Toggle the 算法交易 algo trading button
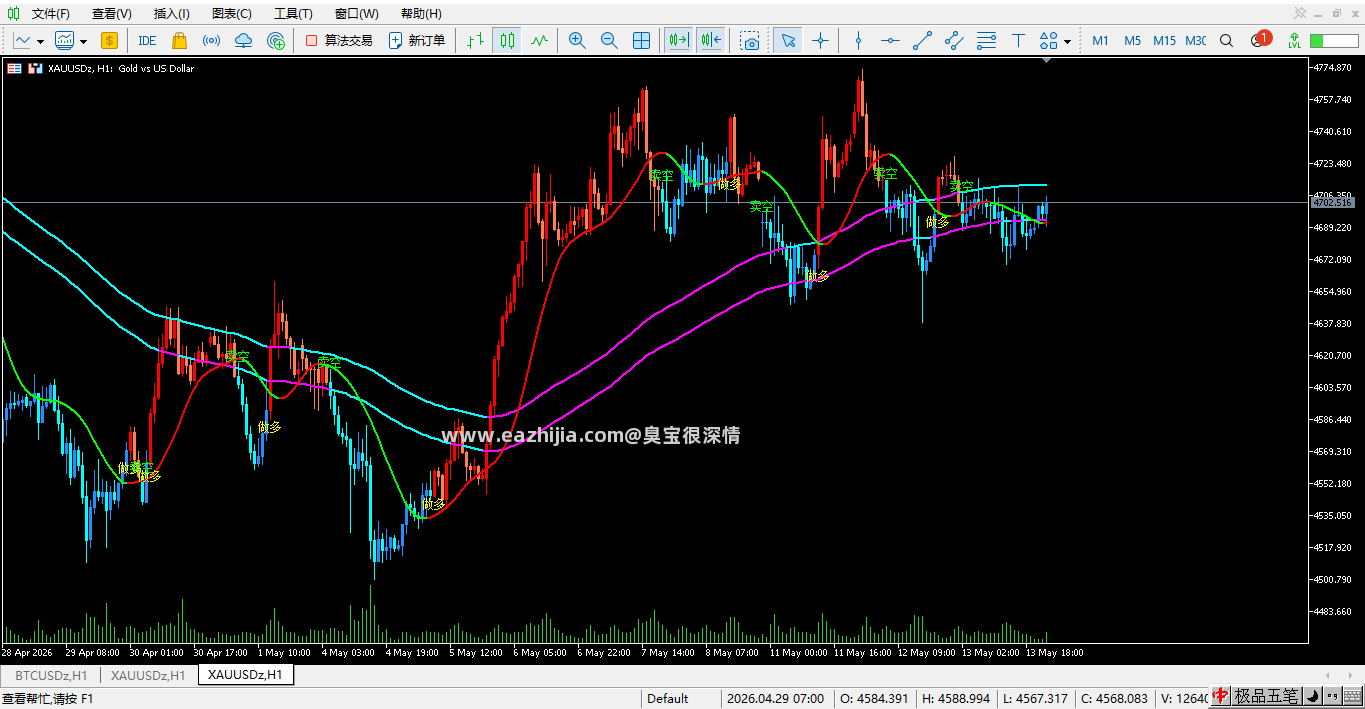The image size is (1365, 709). 339,40
